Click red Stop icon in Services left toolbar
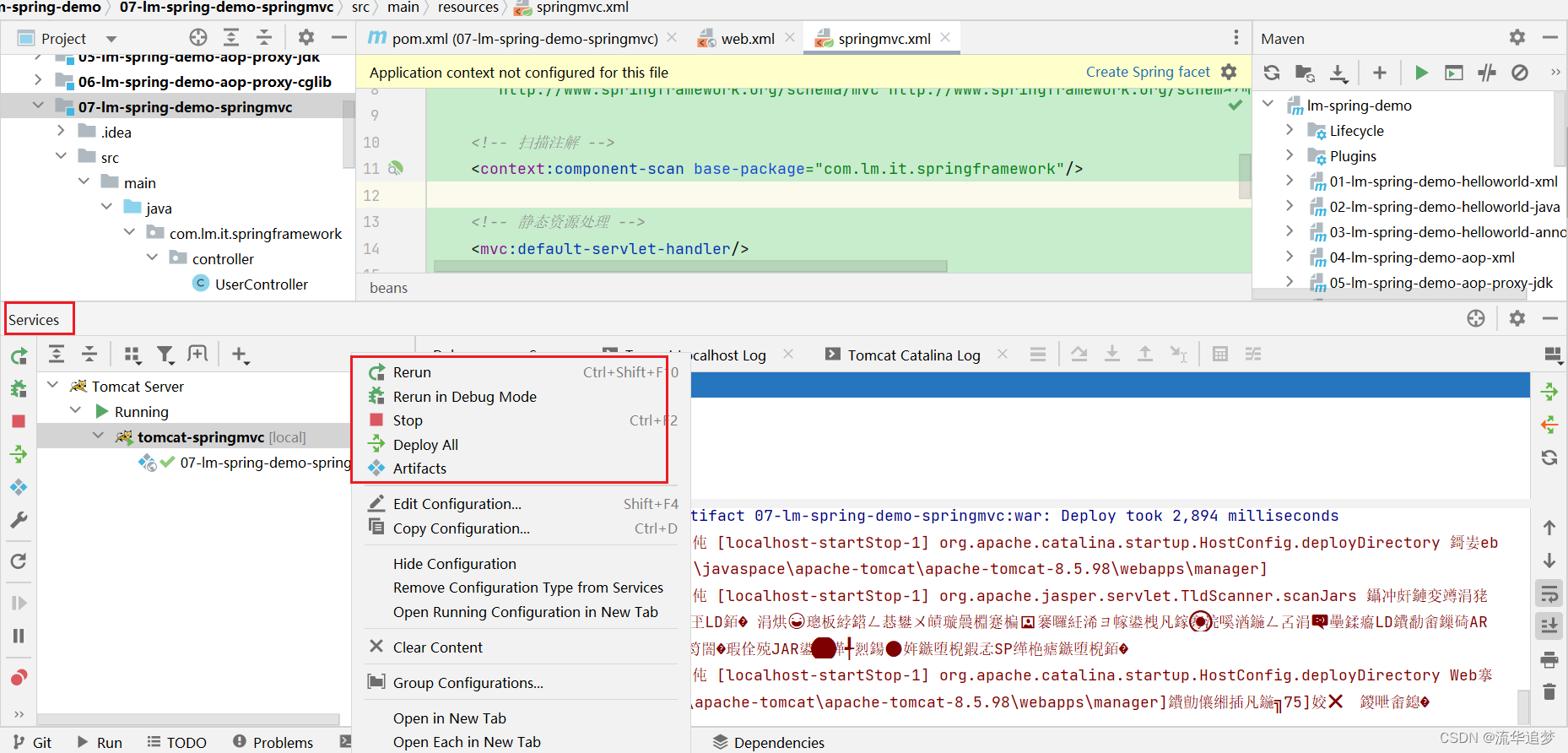The width and height of the screenshot is (1568, 753). pyautogui.click(x=19, y=421)
